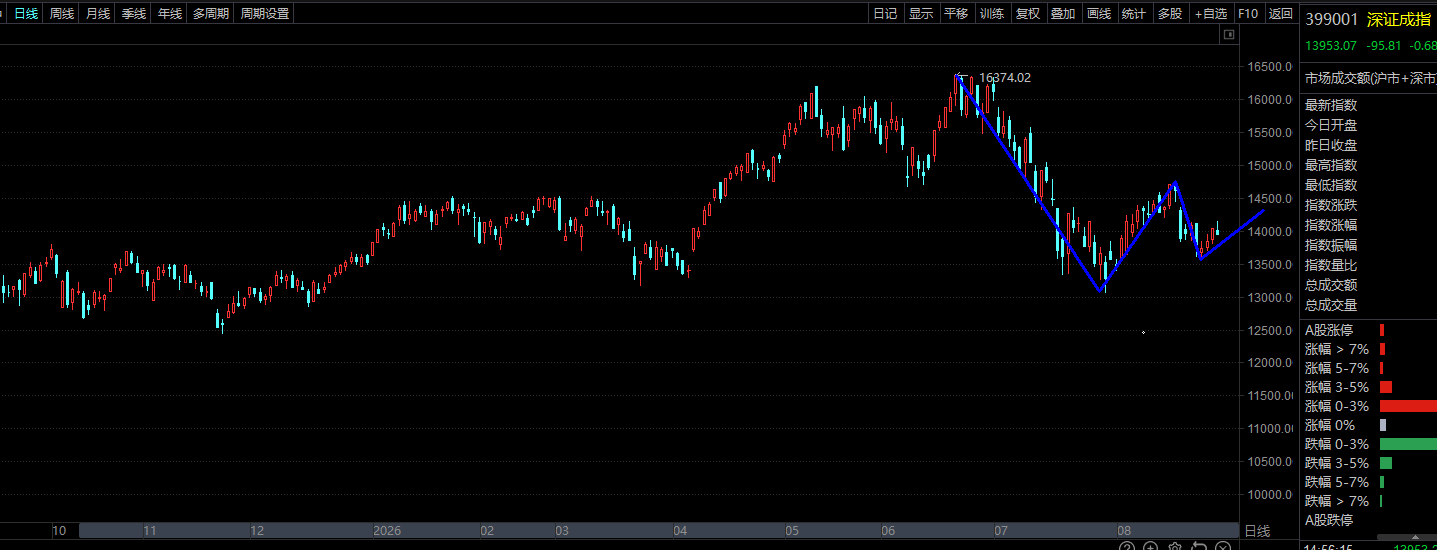Viewport: 1437px width, 550px height.
Task: Open the 画线 drawing tools
Action: [x=1099, y=13]
